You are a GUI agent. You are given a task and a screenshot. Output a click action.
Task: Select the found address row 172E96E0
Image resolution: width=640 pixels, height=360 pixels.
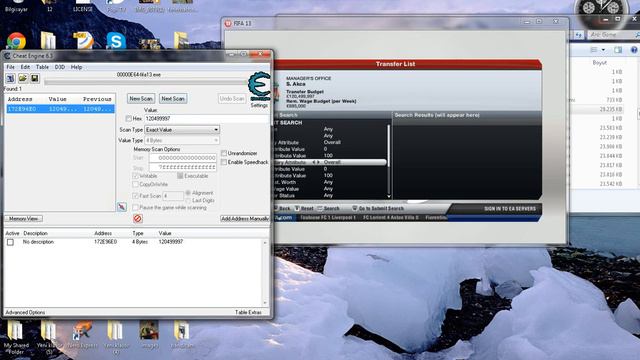pyautogui.click(x=60, y=109)
